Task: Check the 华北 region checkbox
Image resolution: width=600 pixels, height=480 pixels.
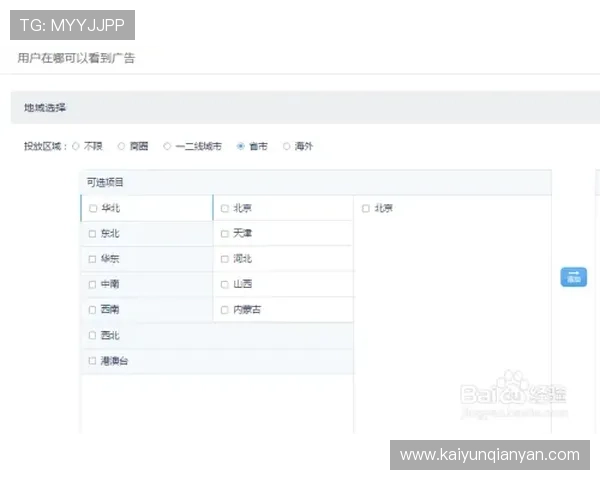Action: coord(93,208)
